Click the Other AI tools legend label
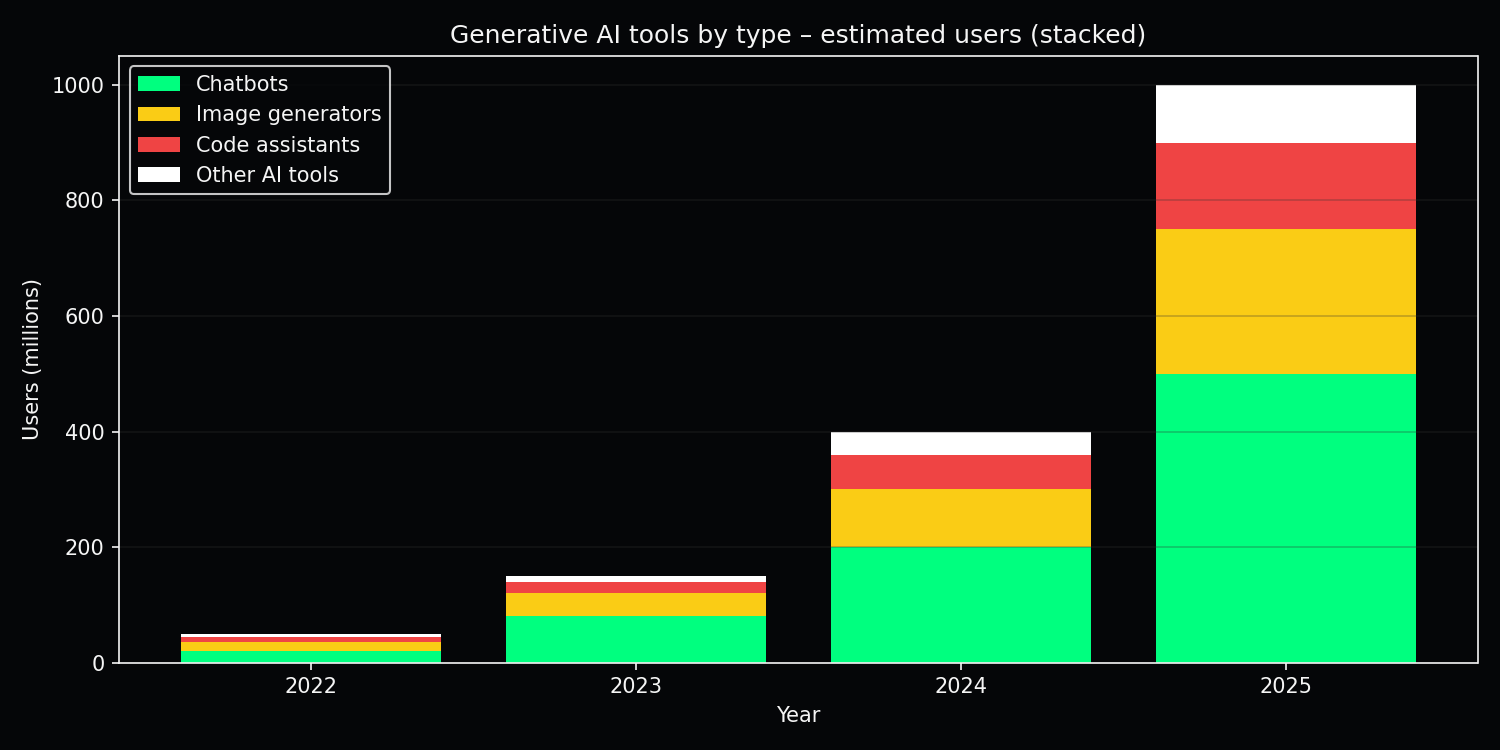The width and height of the screenshot is (1500, 750). tap(268, 175)
